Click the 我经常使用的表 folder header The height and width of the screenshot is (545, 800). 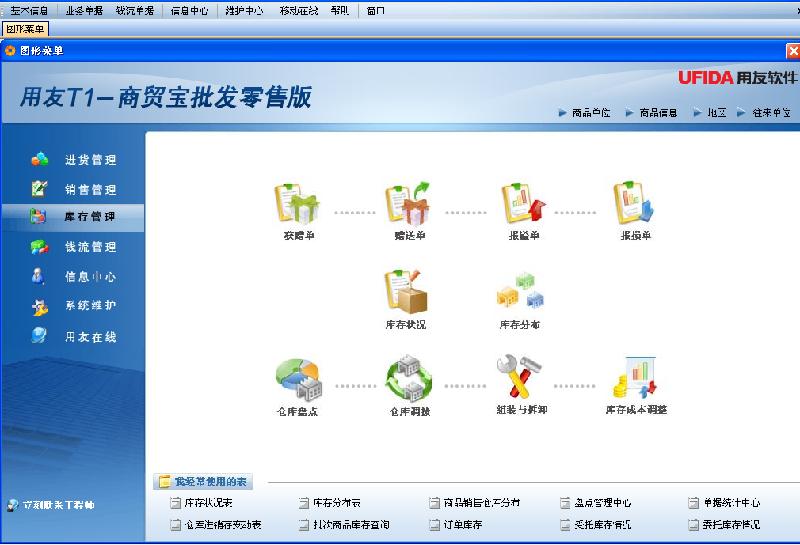(203, 481)
